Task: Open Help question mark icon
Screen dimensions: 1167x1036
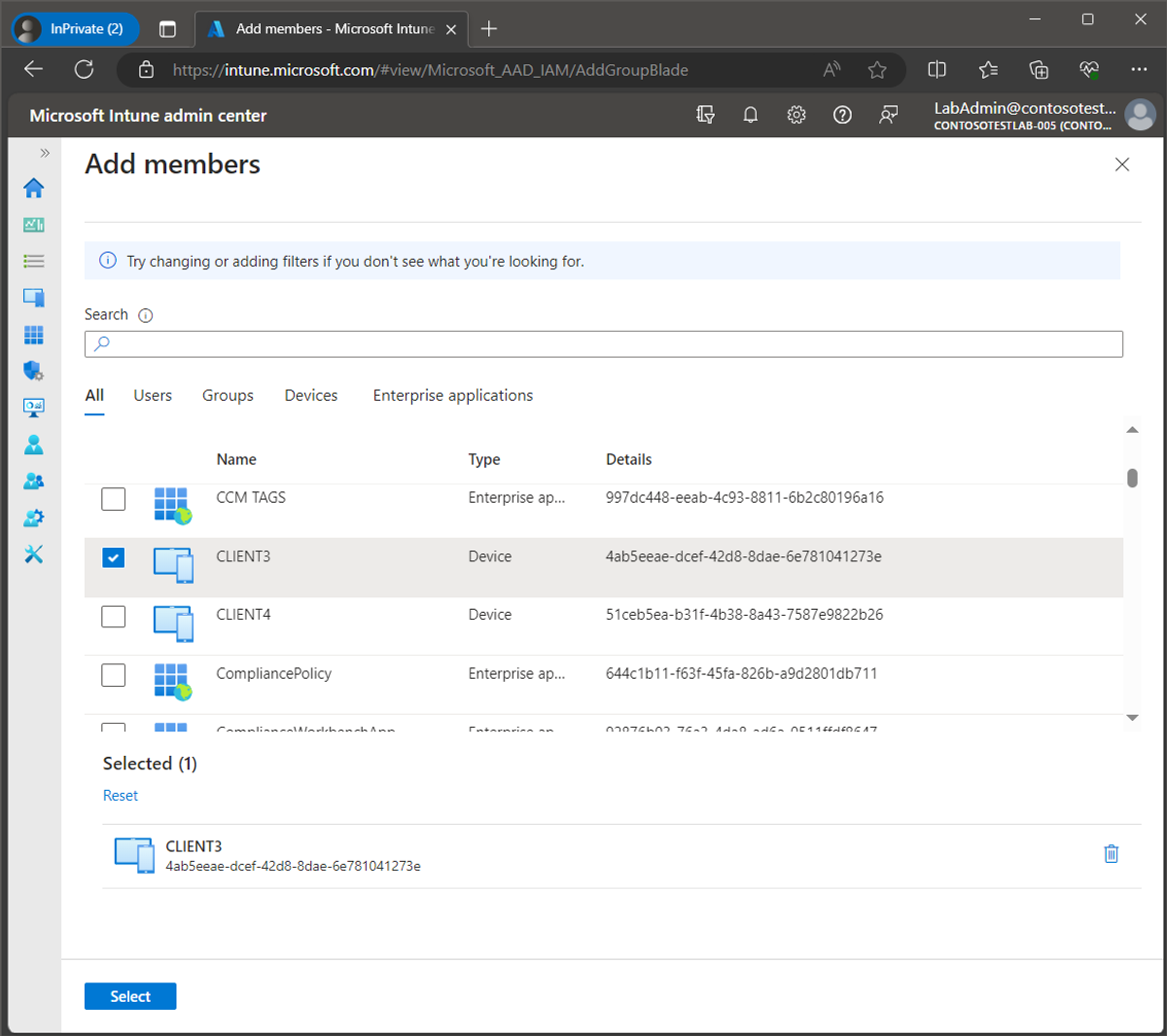Action: click(x=843, y=115)
